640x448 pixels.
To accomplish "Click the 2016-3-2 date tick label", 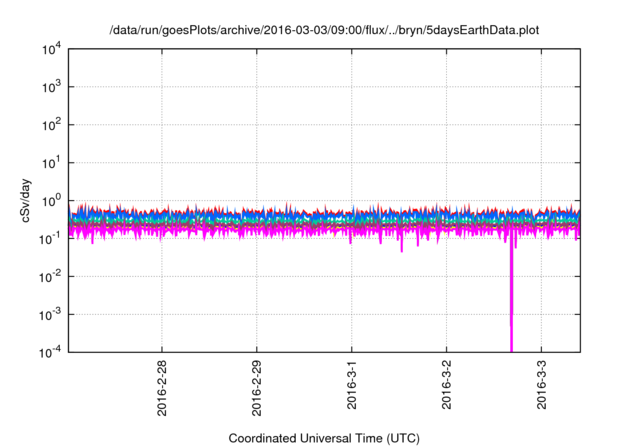I will (x=447, y=384).
